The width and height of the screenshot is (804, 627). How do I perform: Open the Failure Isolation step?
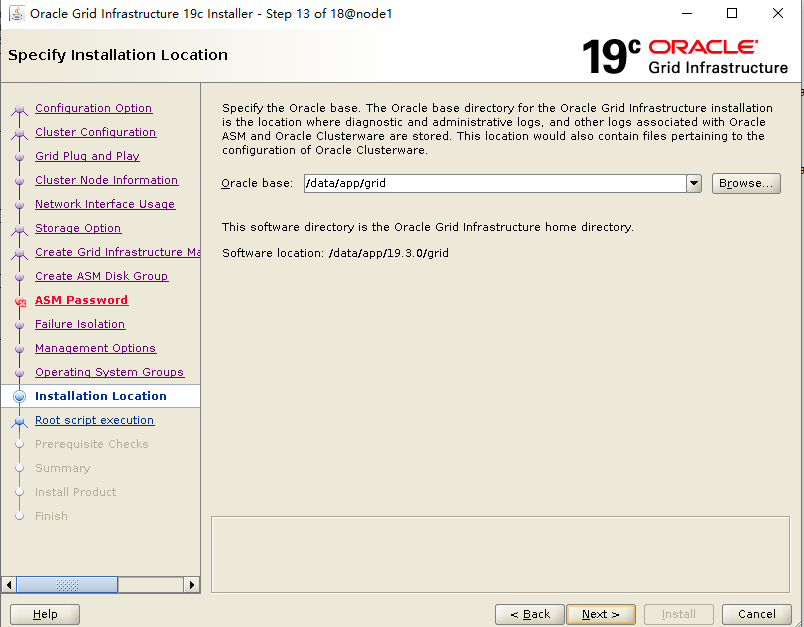tap(80, 324)
